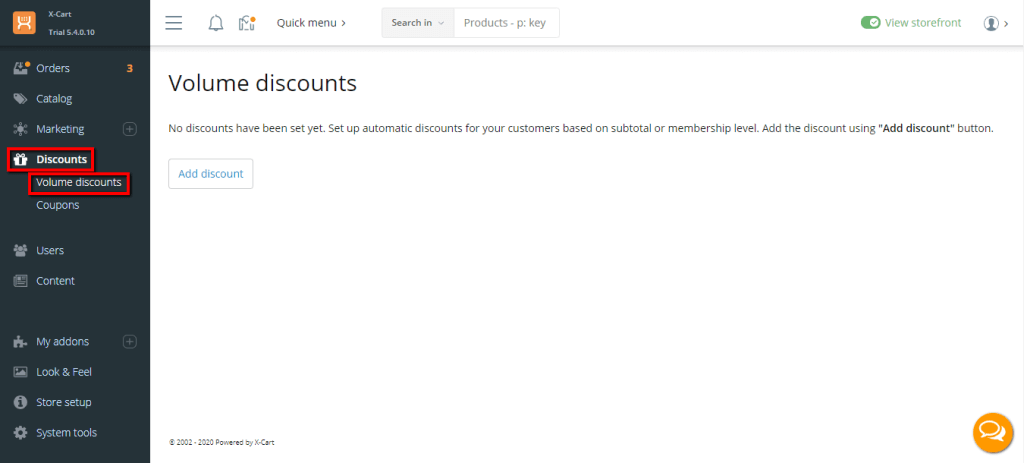Click the X-Cart logo icon

[24, 23]
